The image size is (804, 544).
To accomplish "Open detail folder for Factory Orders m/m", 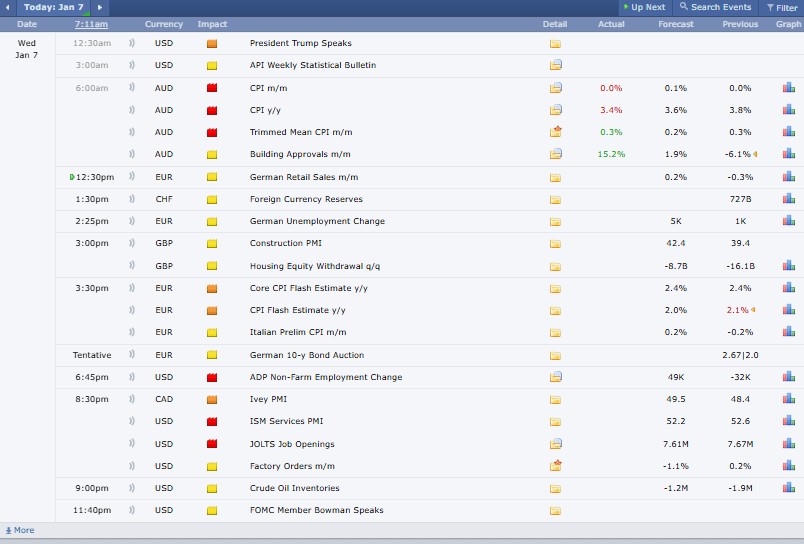I will coord(555,466).
